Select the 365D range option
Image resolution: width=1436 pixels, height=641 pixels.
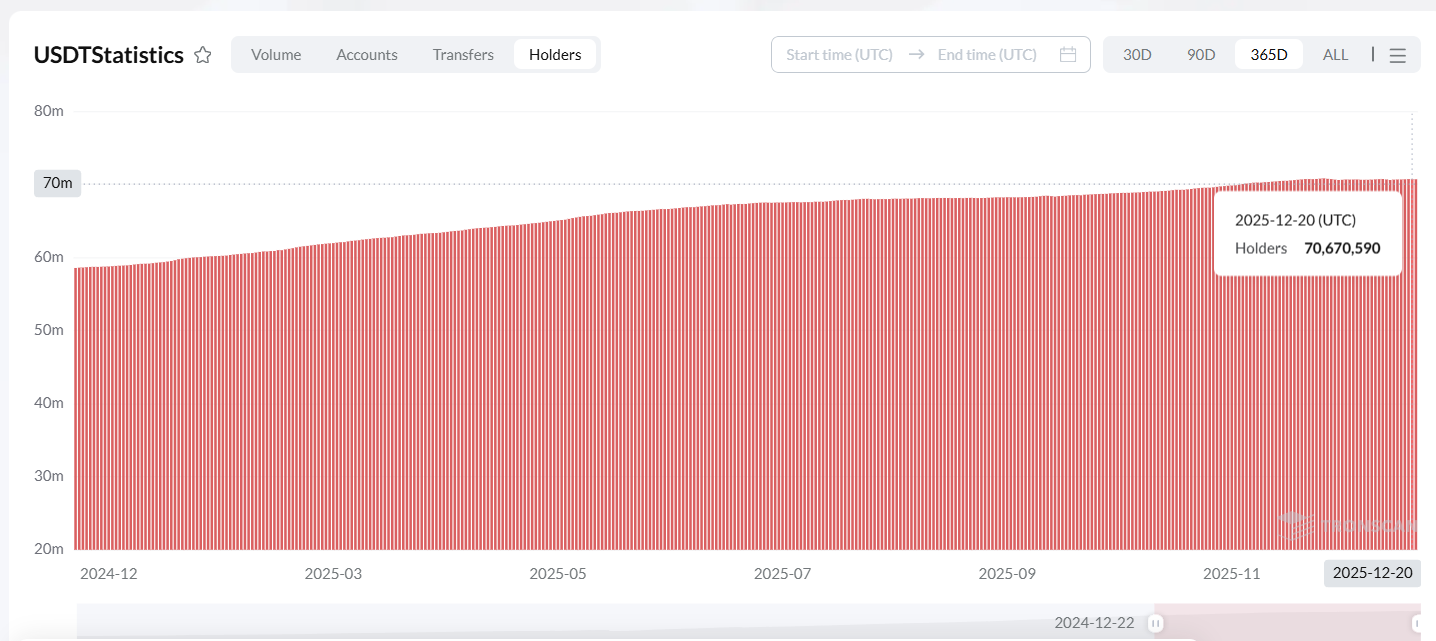click(1268, 55)
